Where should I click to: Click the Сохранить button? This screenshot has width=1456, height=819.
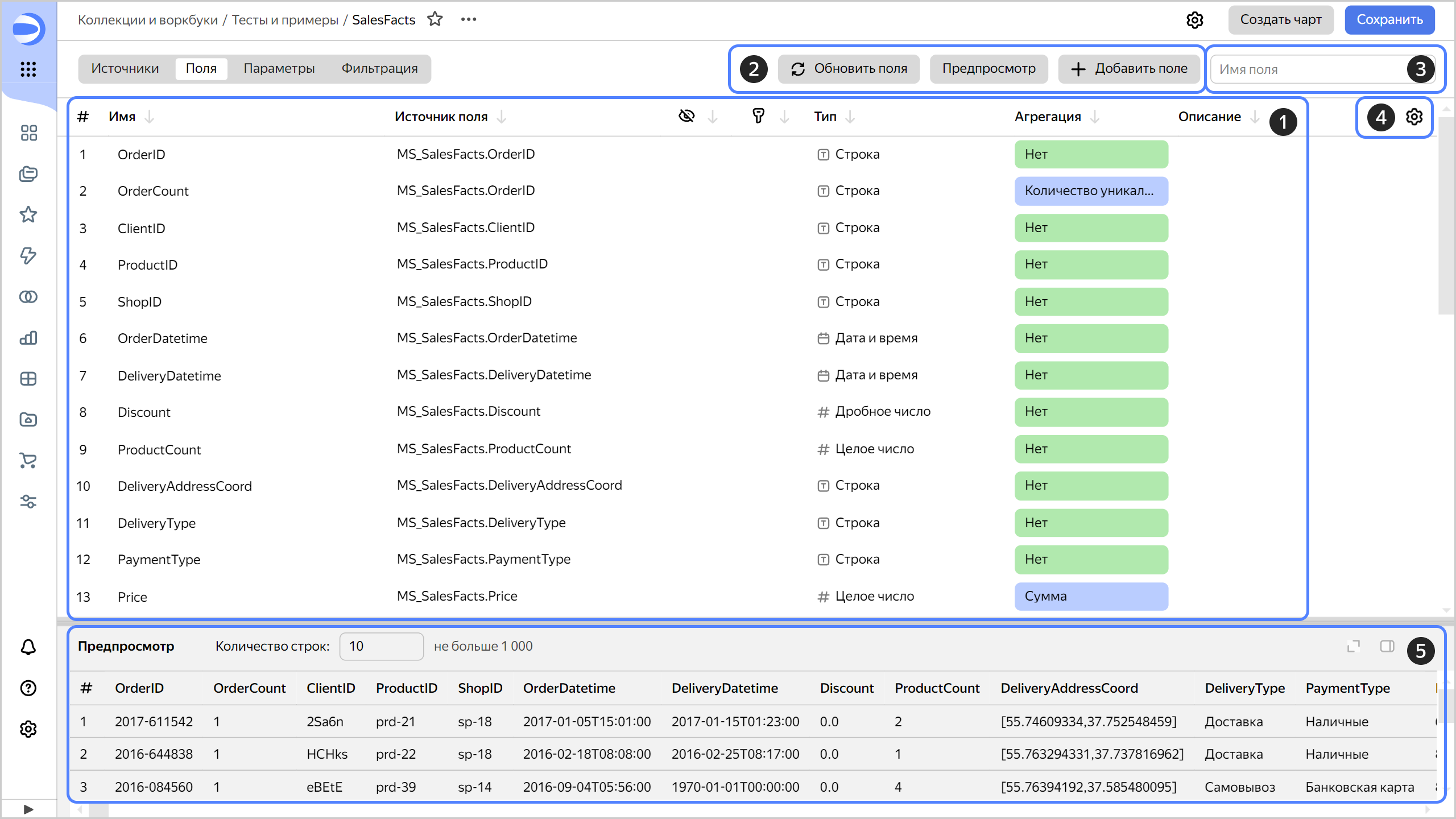[1389, 20]
